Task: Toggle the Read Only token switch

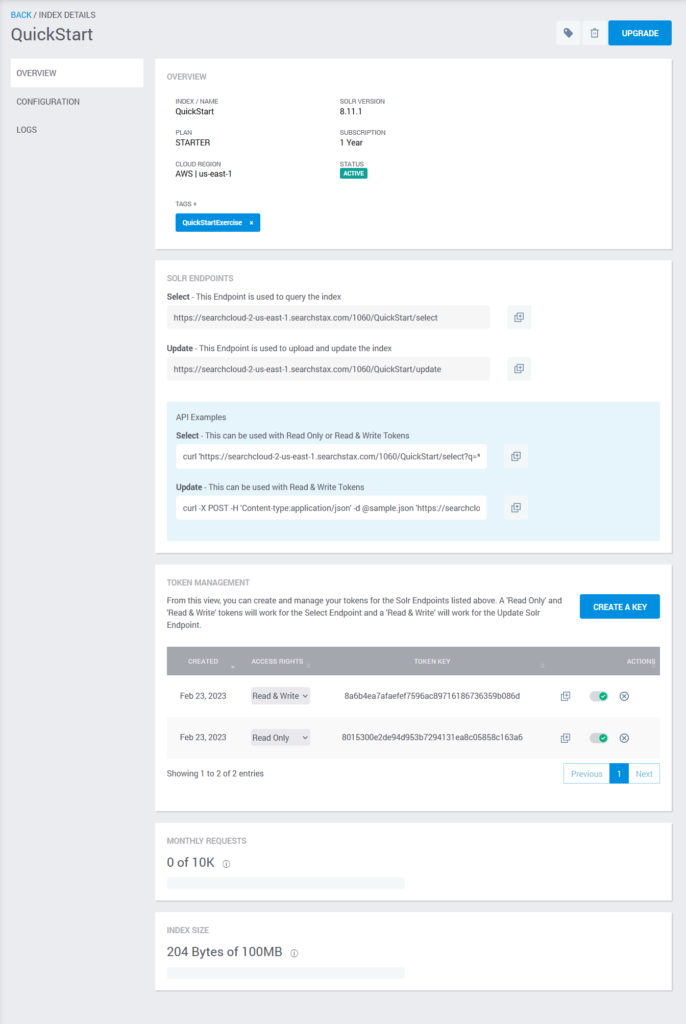Action: click(598, 738)
